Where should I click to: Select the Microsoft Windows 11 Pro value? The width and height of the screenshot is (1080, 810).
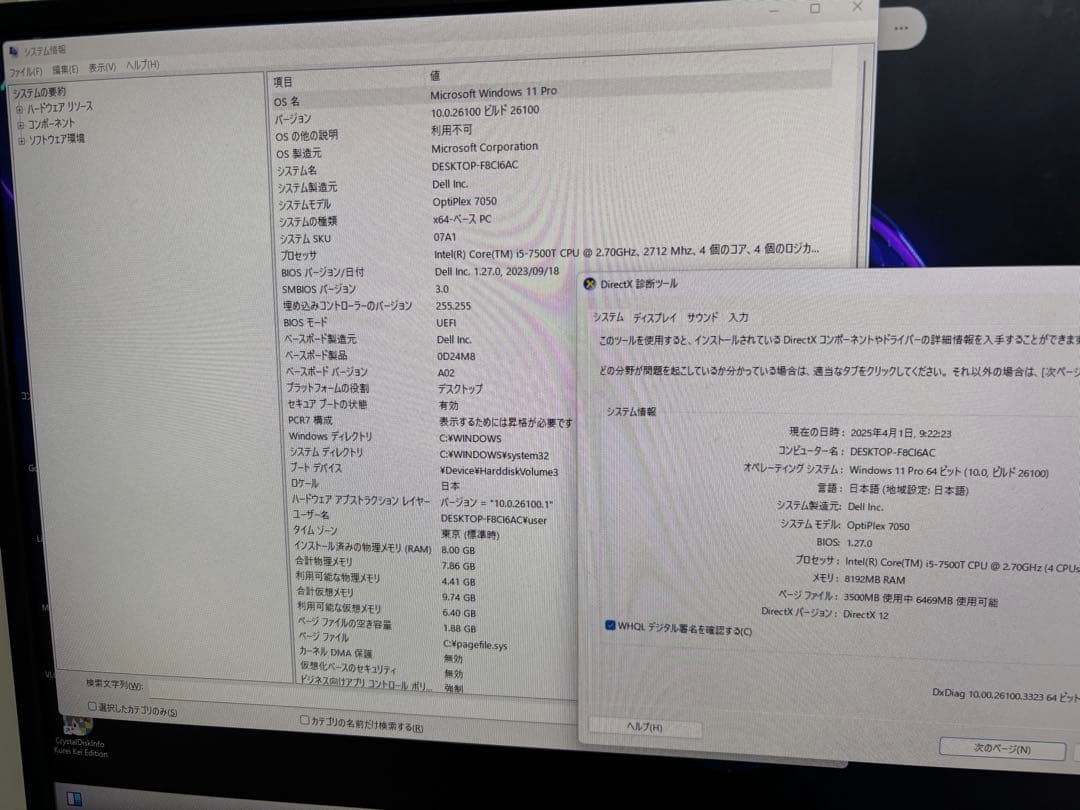coord(494,92)
